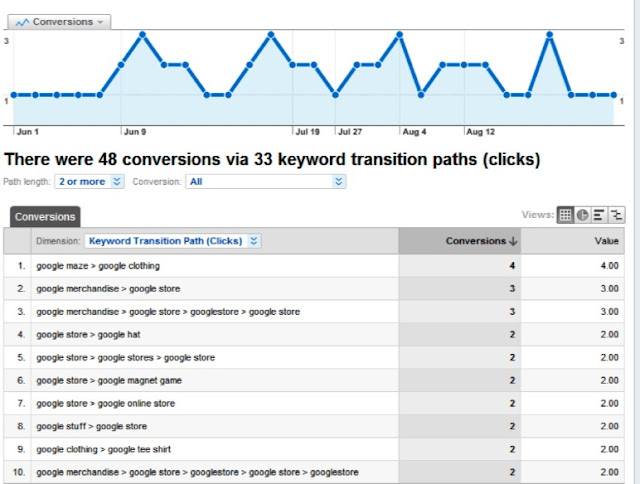
Task: Click row 'google maze > google clothing'
Action: 314,266
